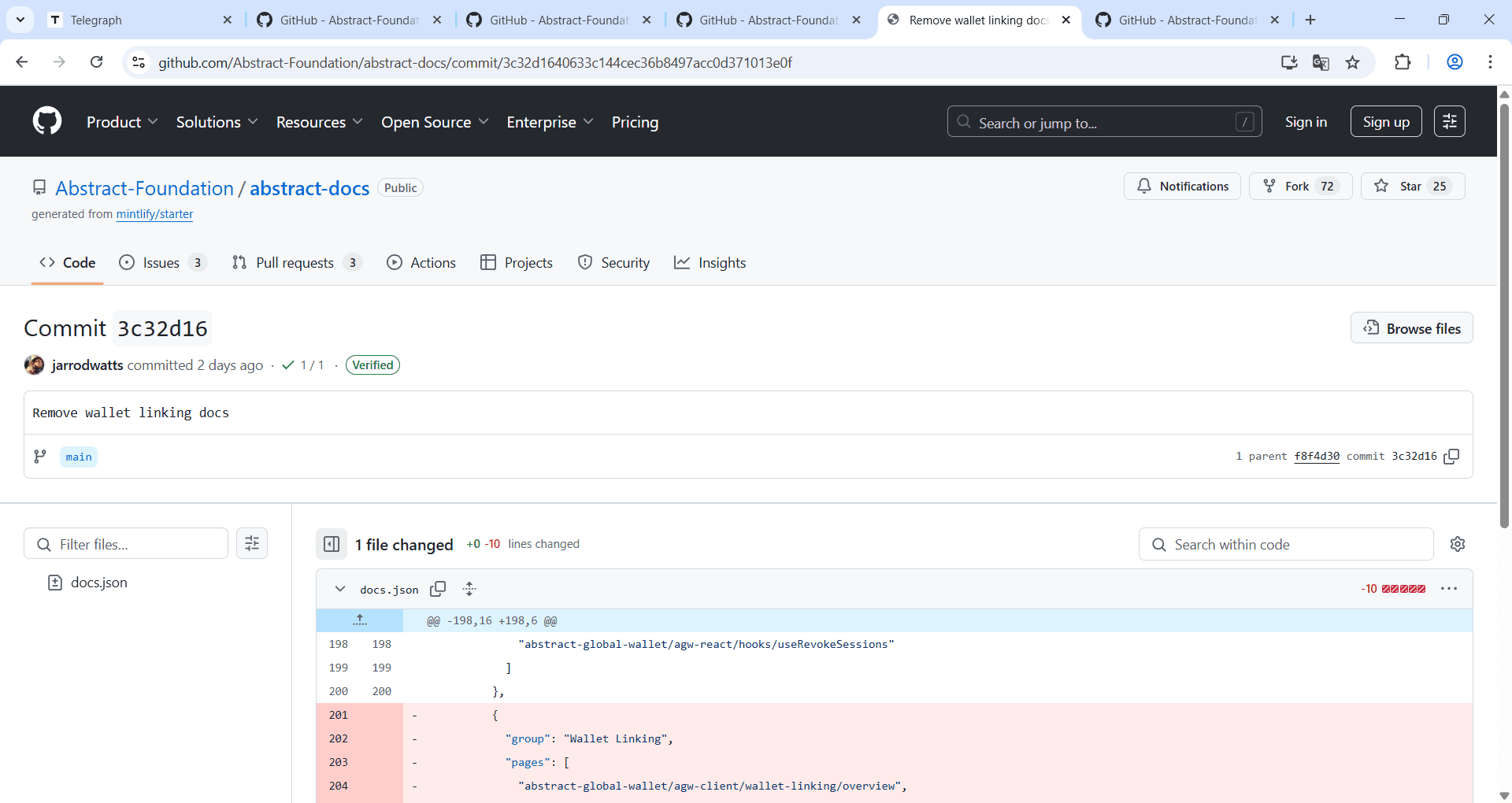This screenshot has height=803, width=1512.
Task: Expand Open Source menu
Action: click(x=435, y=122)
